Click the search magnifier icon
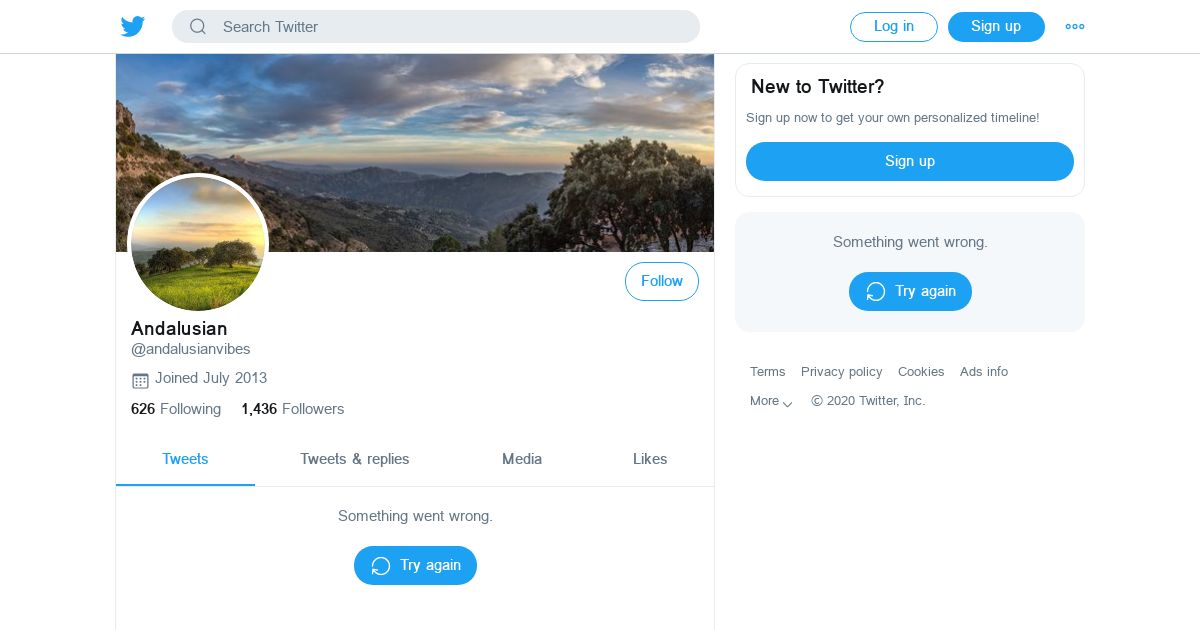This screenshot has height=630, width=1200. (x=198, y=27)
